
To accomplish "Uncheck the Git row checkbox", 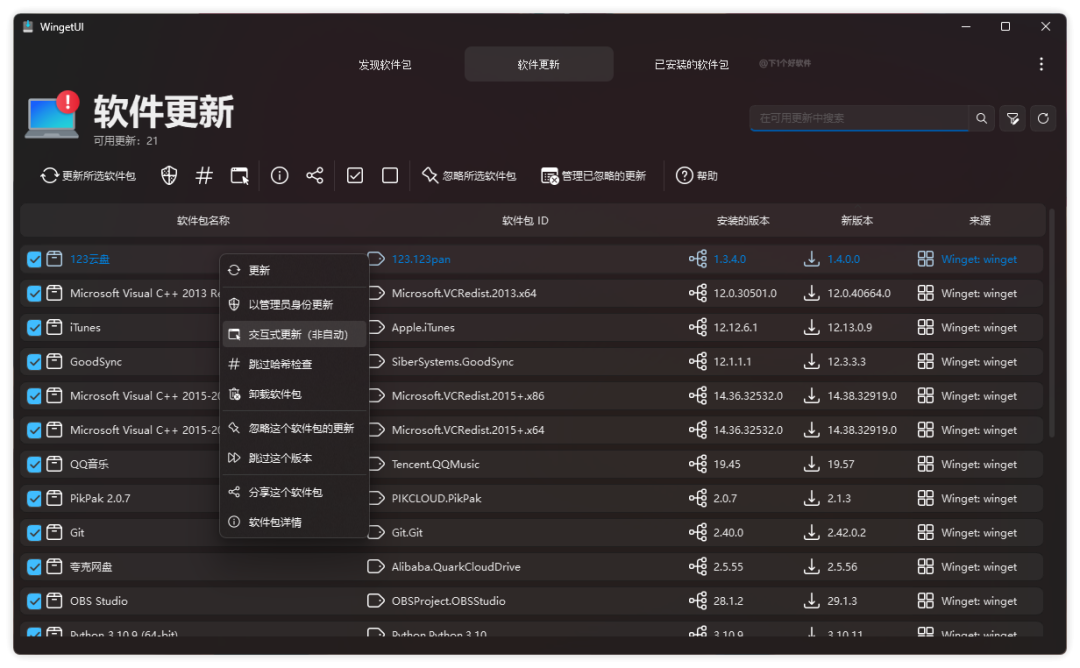I will tap(34, 533).
